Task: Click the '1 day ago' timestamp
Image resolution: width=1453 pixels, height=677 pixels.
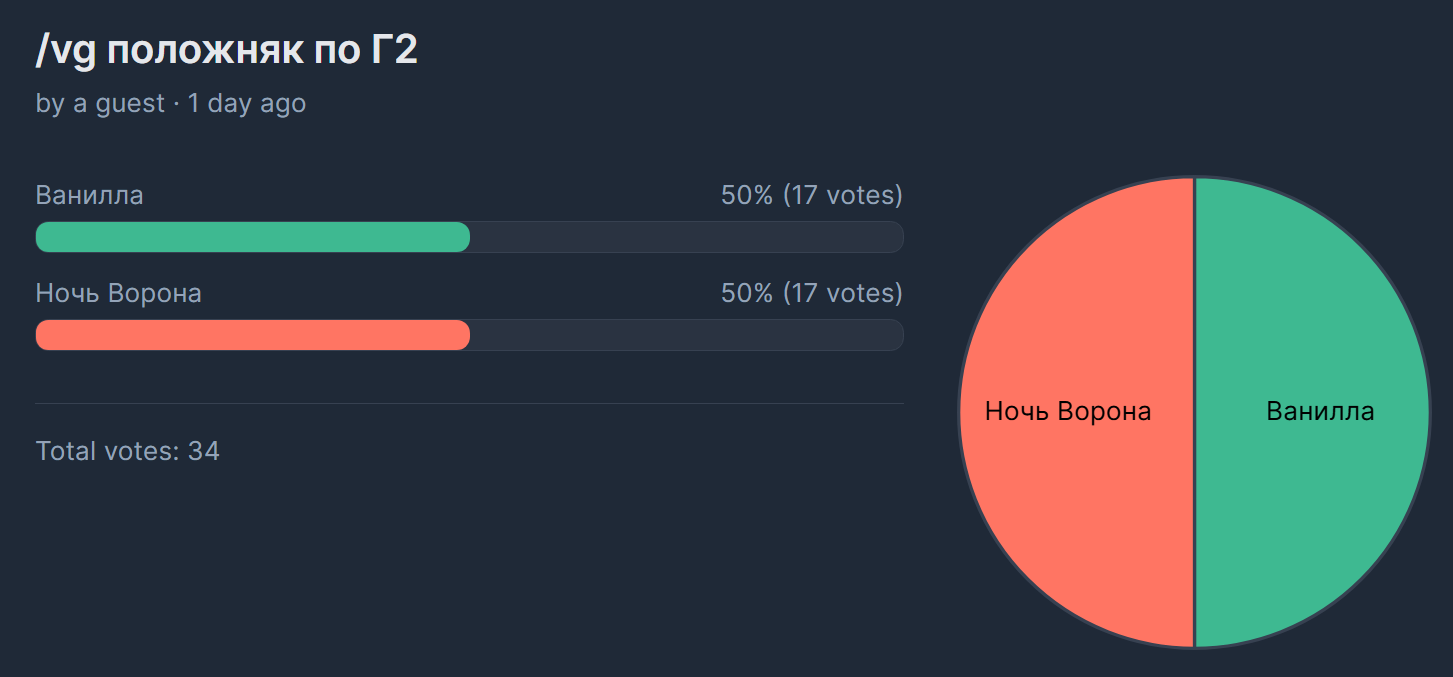Action: tap(246, 103)
